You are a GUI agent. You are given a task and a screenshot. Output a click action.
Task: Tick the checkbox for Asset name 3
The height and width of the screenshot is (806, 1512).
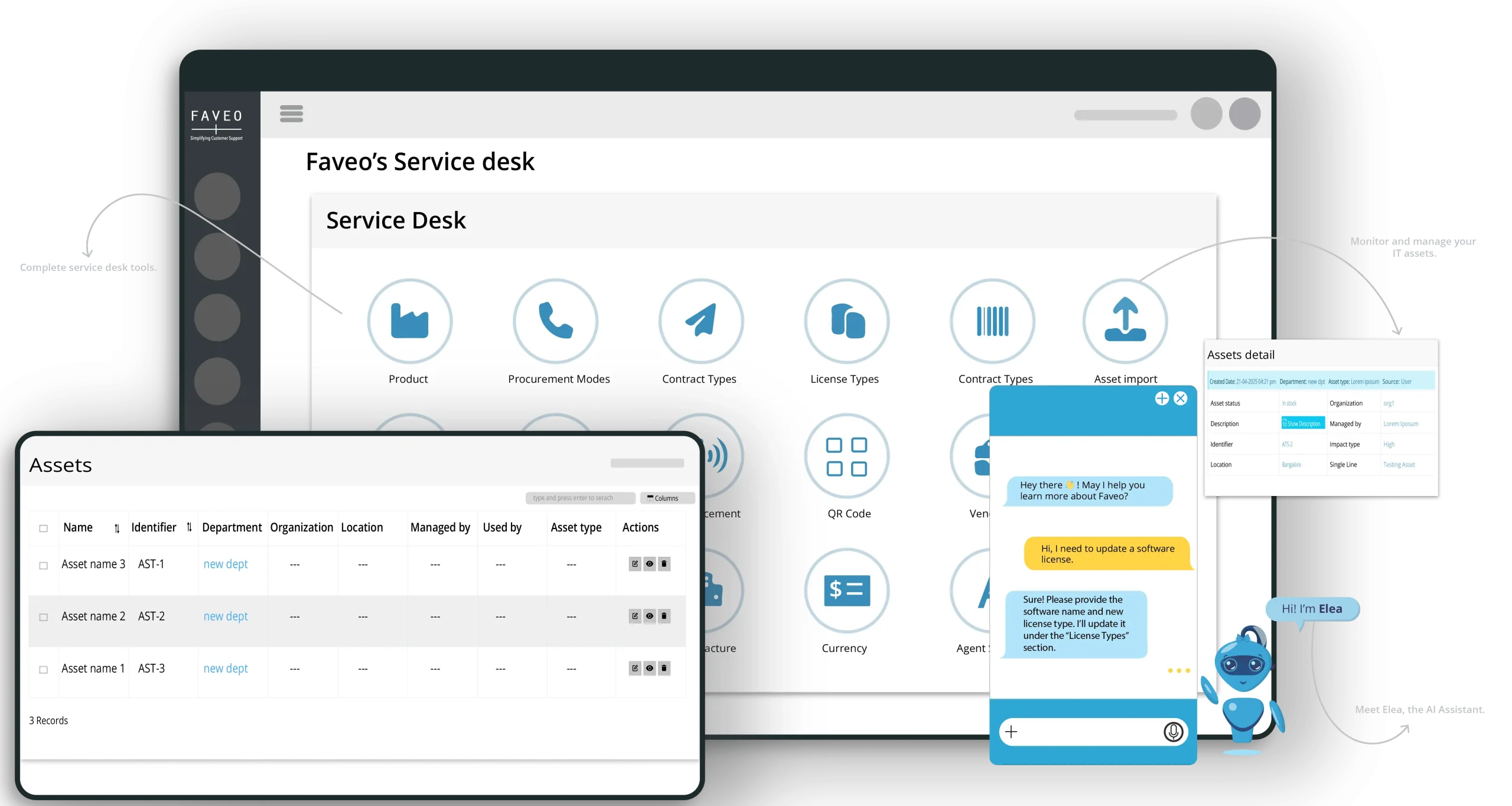[43, 566]
